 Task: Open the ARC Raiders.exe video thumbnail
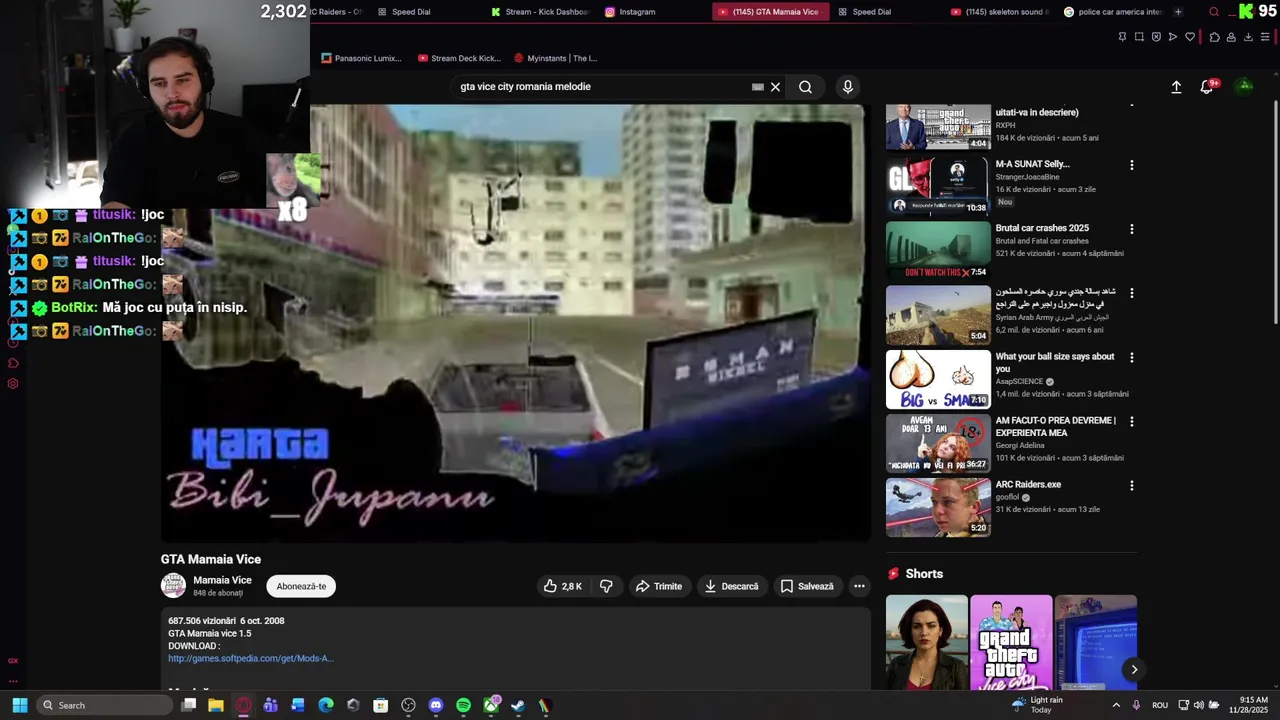(938, 507)
